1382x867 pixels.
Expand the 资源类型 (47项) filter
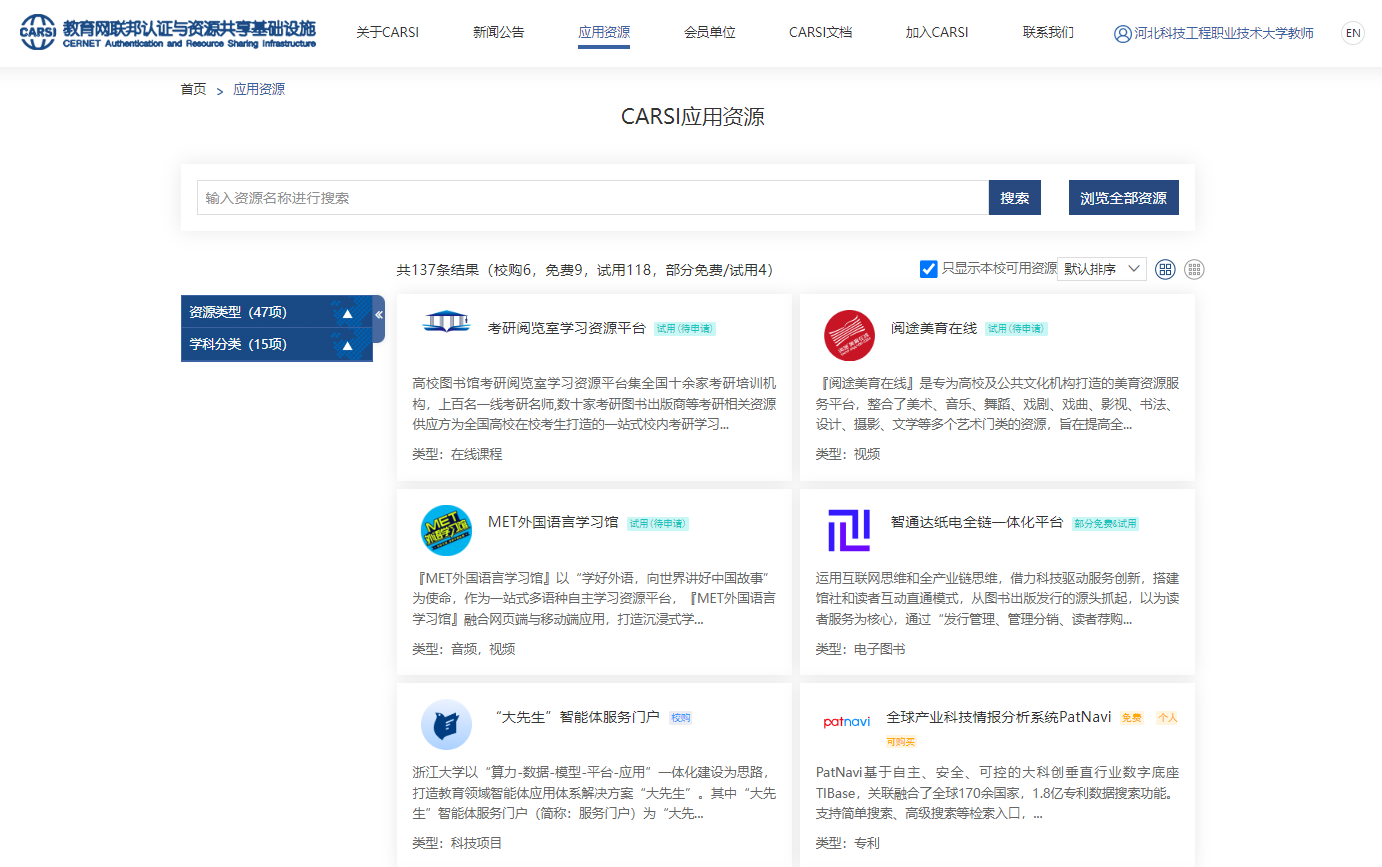click(x=277, y=312)
